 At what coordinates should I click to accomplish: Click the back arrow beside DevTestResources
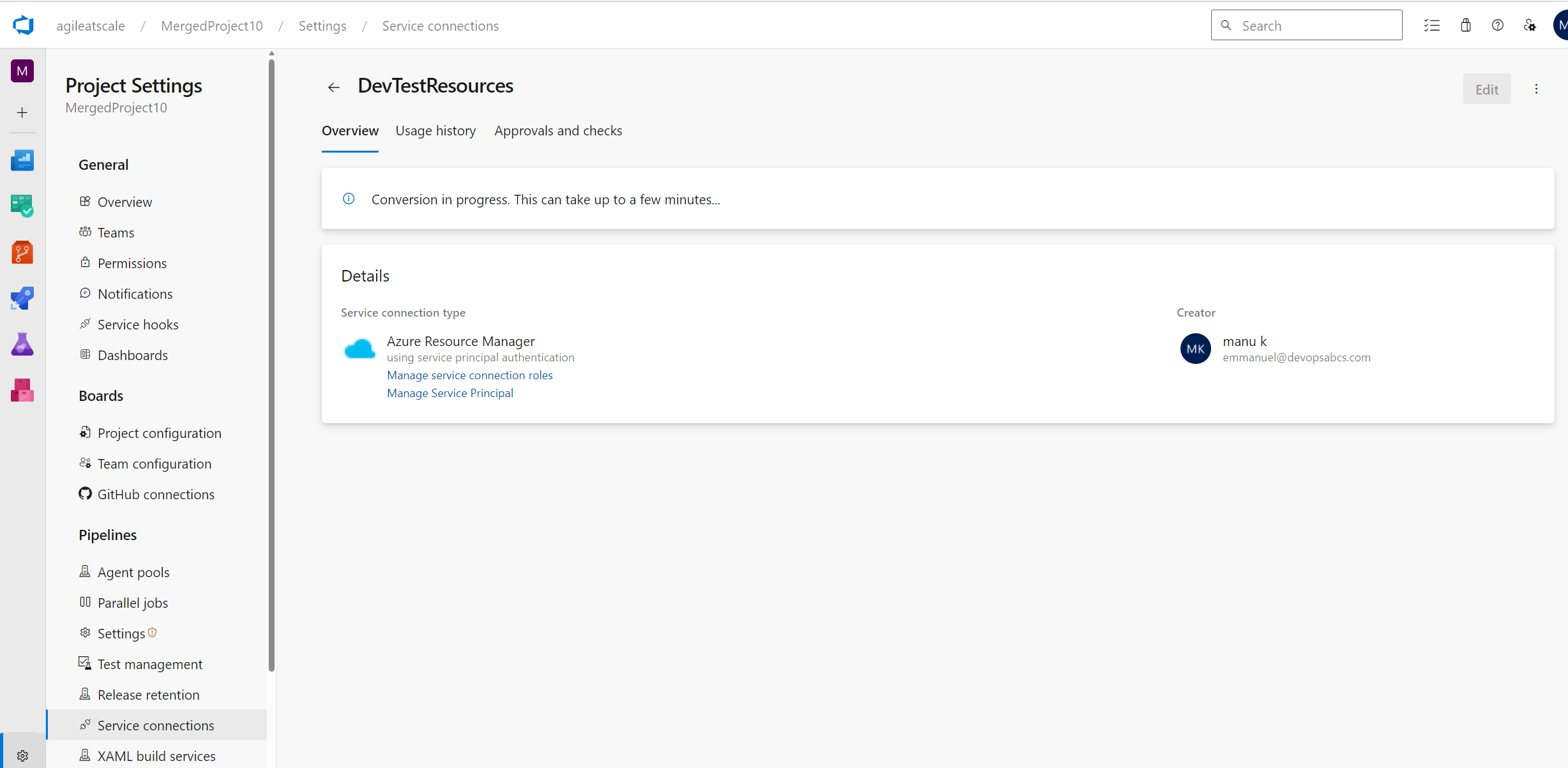[333, 87]
